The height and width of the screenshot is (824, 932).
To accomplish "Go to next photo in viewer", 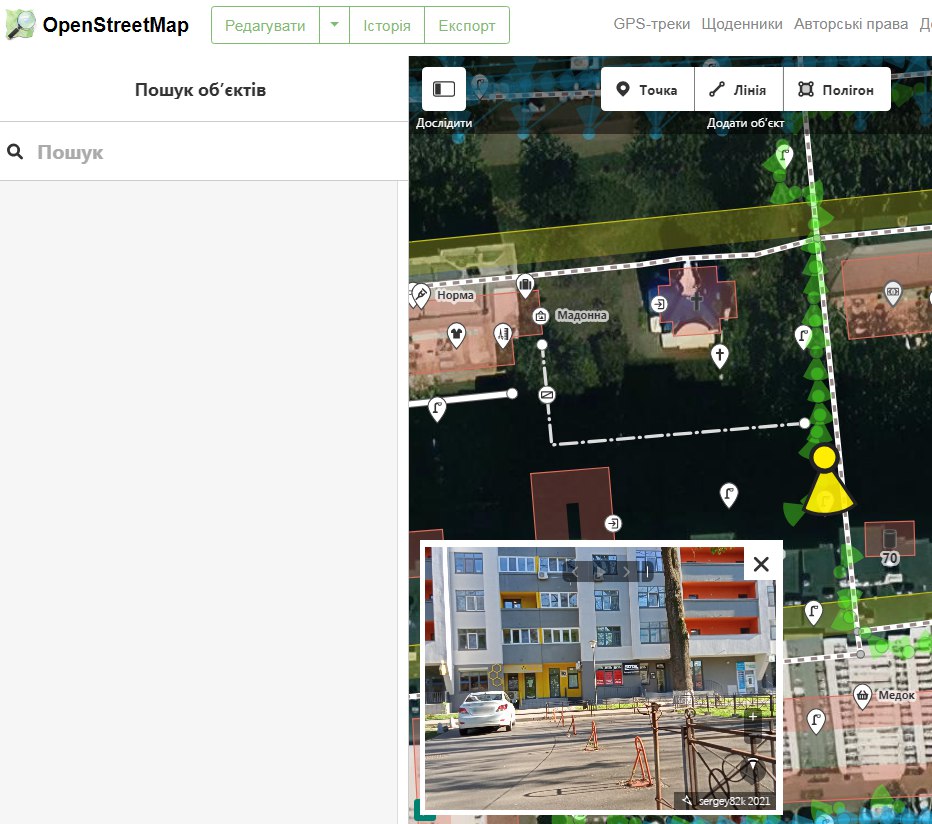I will pos(626,572).
